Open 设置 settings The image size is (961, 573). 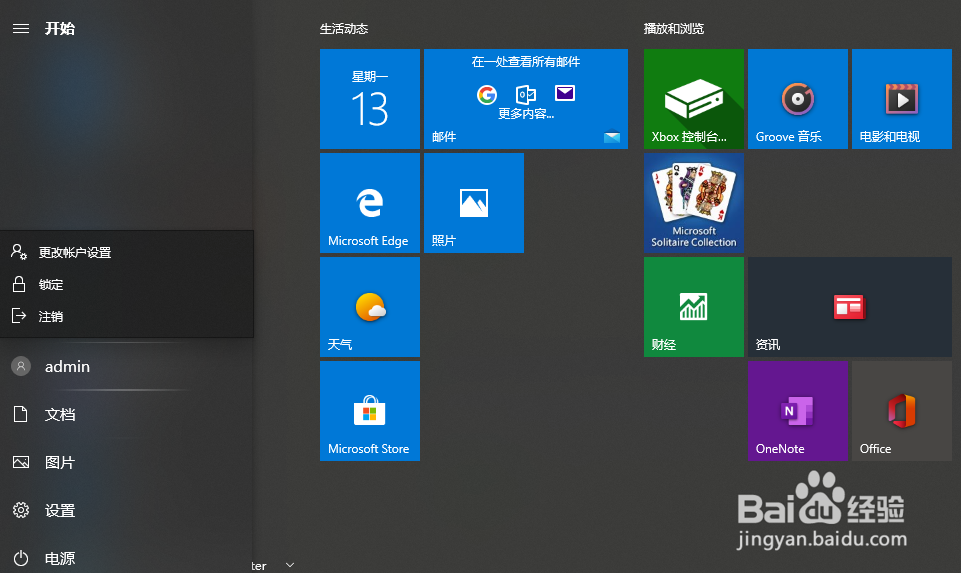coord(127,510)
